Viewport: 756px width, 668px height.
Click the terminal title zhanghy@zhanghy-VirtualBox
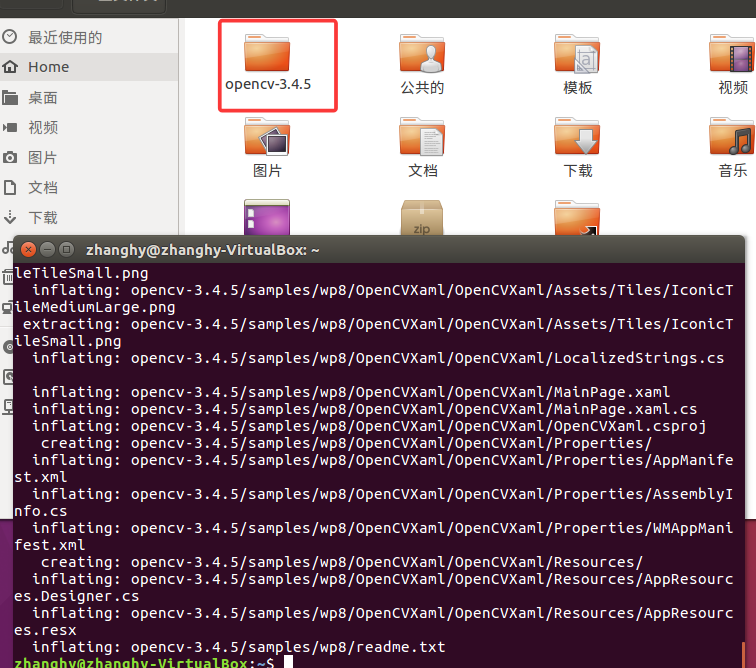(202, 250)
